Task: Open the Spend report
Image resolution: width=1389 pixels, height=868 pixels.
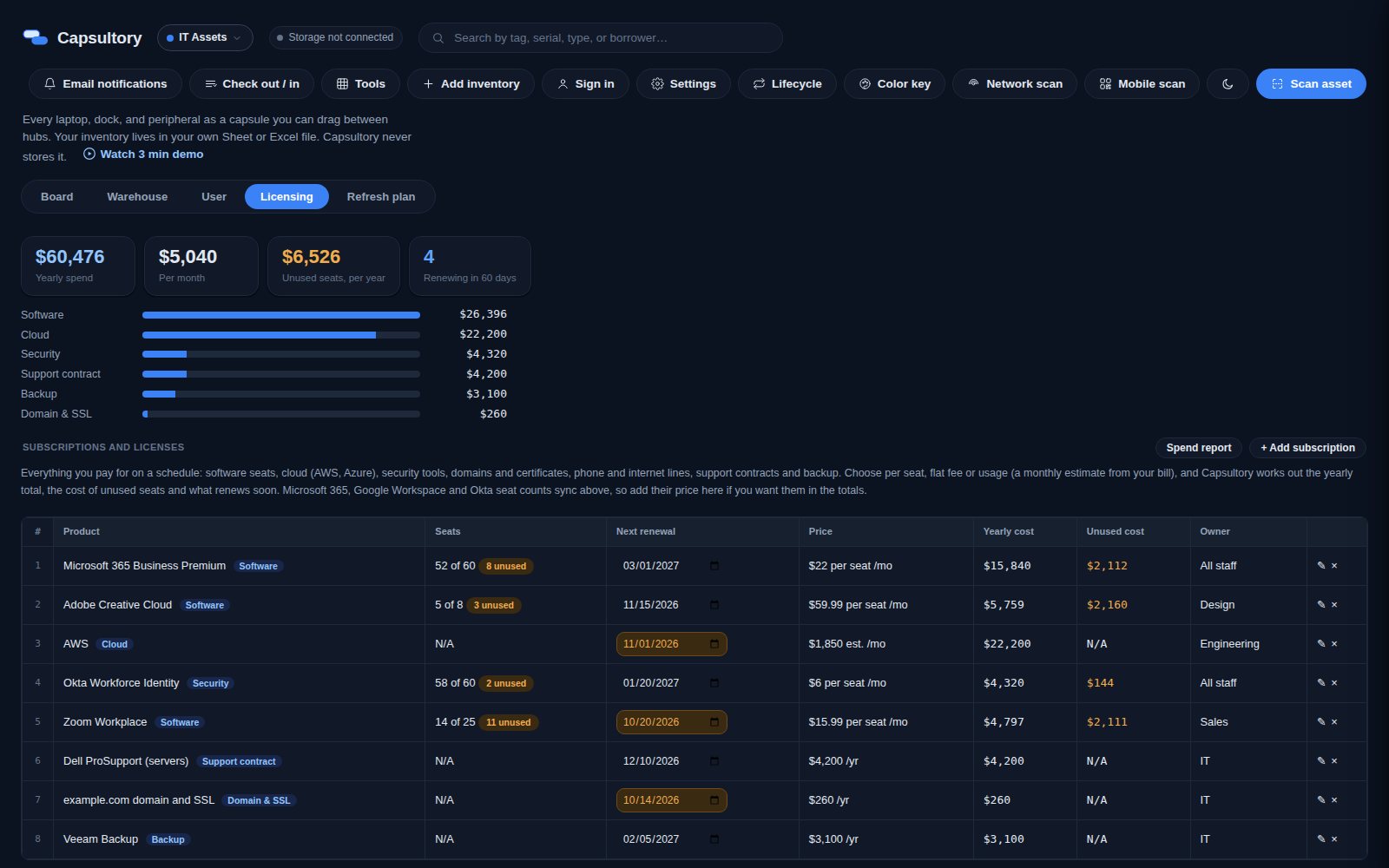Action: [x=1198, y=448]
